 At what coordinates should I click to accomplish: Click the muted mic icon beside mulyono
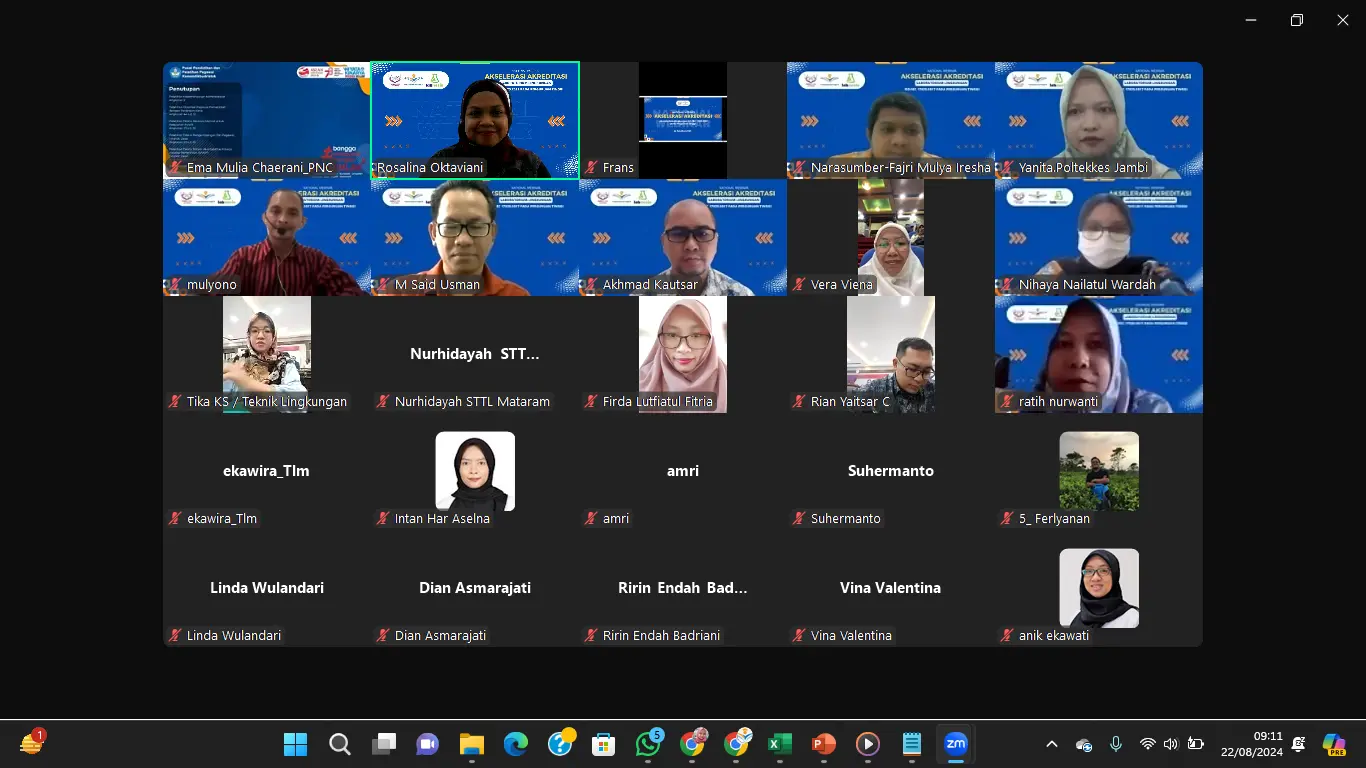[177, 285]
